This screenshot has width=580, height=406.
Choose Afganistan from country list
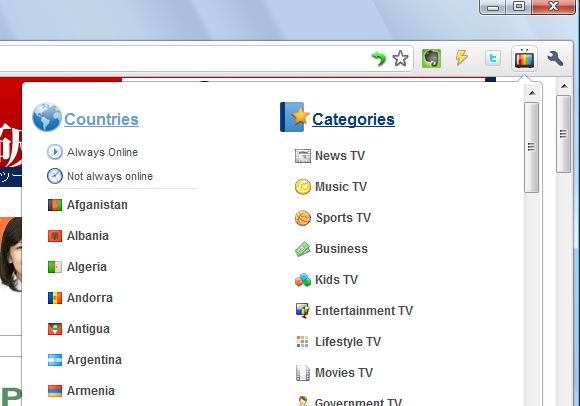pyautogui.click(x=97, y=205)
